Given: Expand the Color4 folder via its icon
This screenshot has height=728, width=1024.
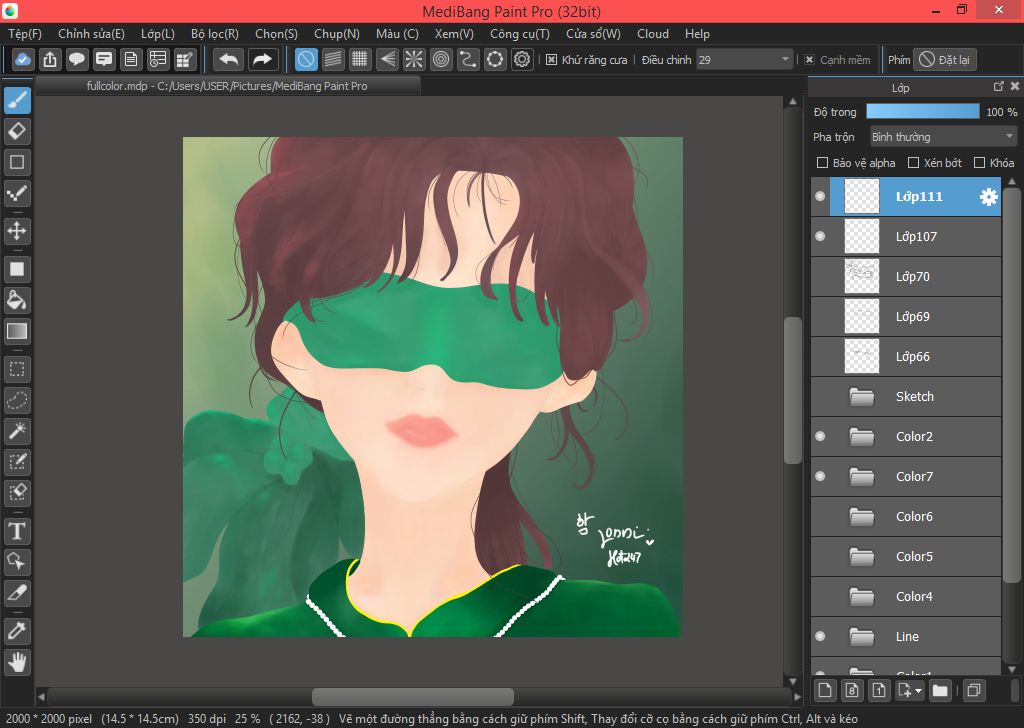Looking at the screenshot, I should [x=861, y=596].
